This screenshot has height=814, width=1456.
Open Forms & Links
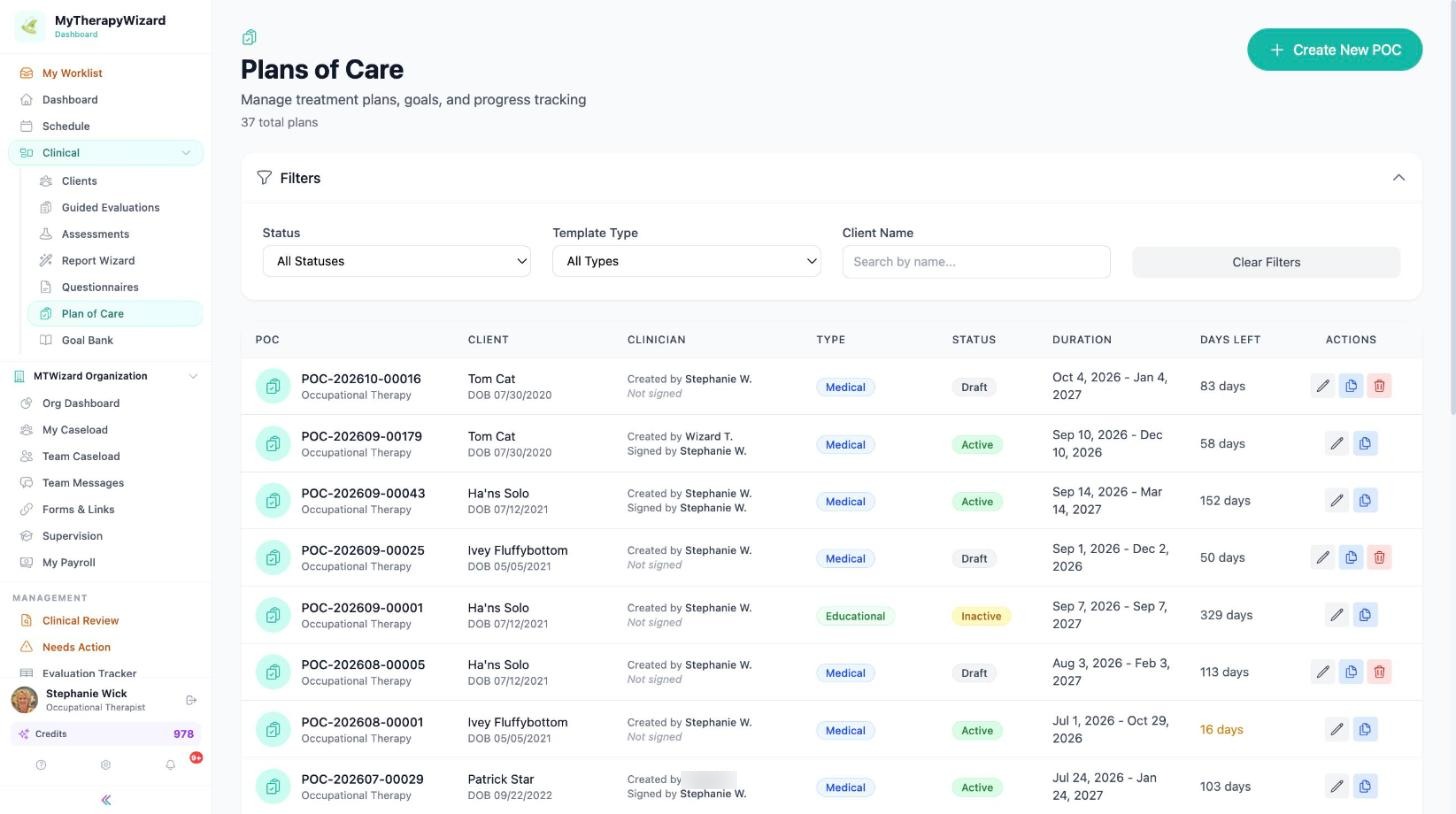78,509
